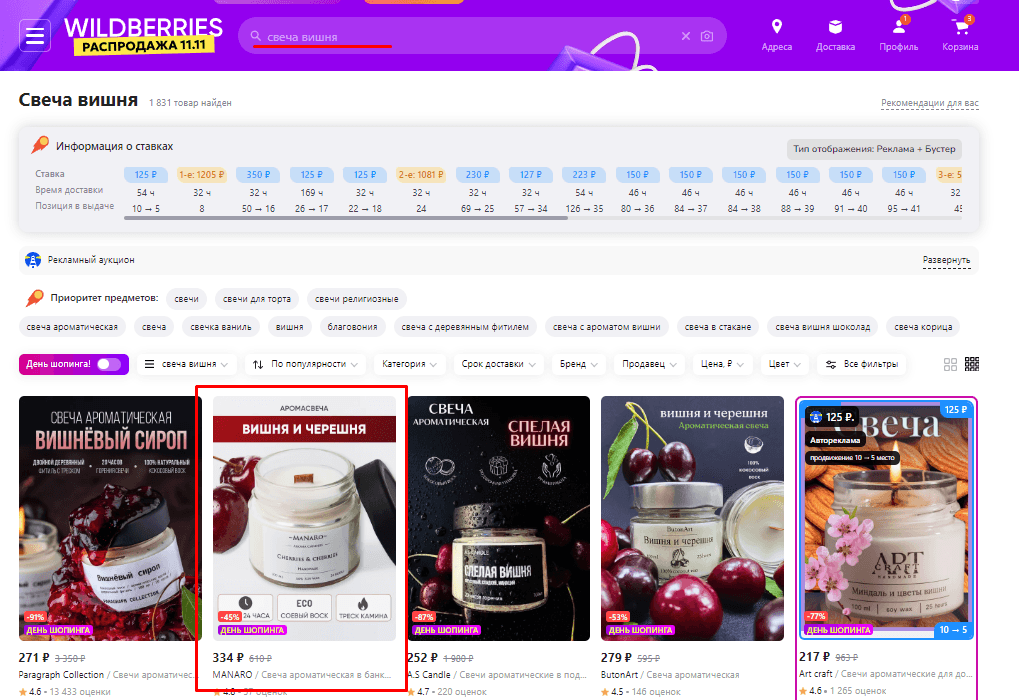Image resolution: width=1019 pixels, height=700 pixels.
Task: Open Бренд filter dropdown
Action: tap(578, 364)
